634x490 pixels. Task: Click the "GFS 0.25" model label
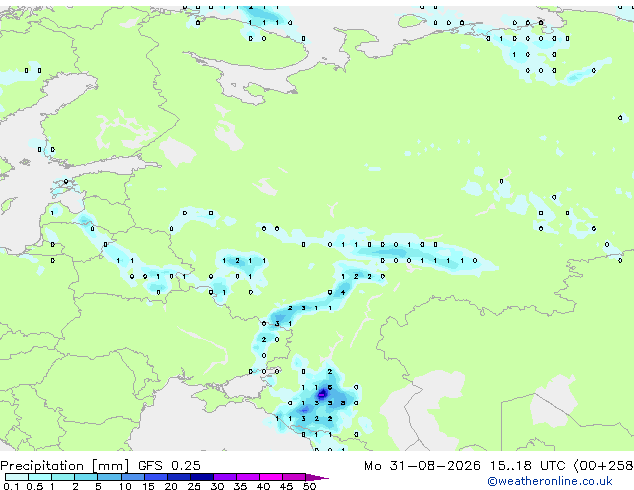(169, 466)
